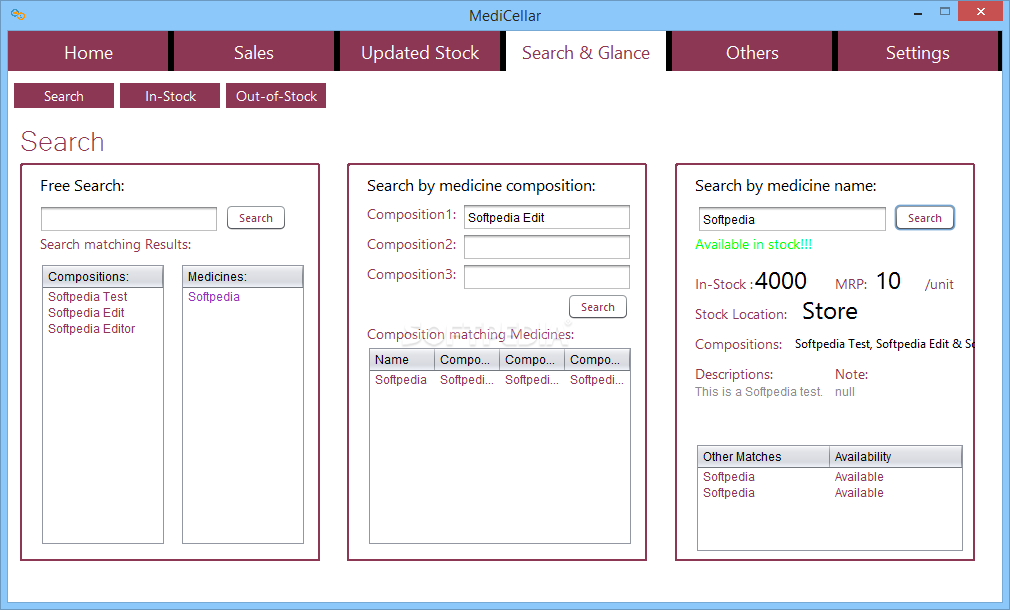The image size is (1010, 610).
Task: Click the Composition3 input field
Action: 547,277
